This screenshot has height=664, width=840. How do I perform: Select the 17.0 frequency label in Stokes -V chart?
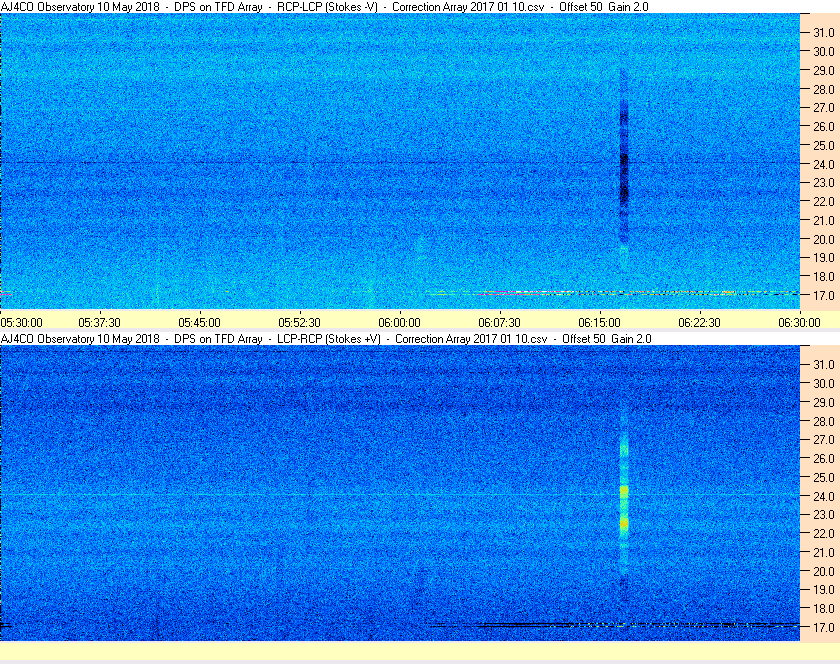[824, 295]
